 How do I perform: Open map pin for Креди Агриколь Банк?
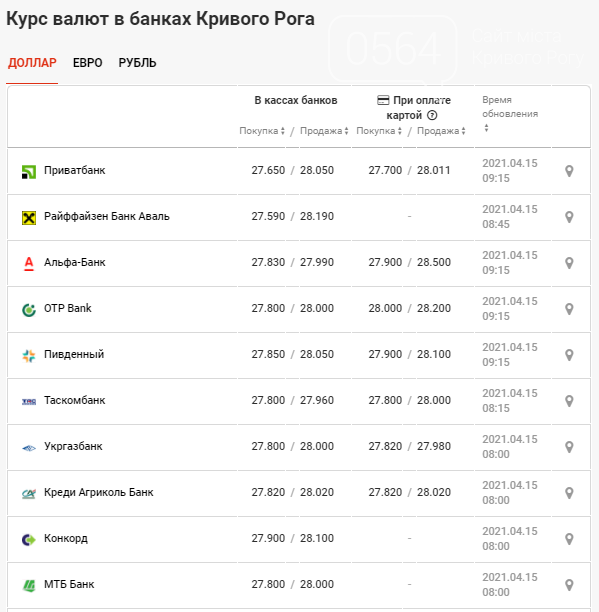click(569, 493)
